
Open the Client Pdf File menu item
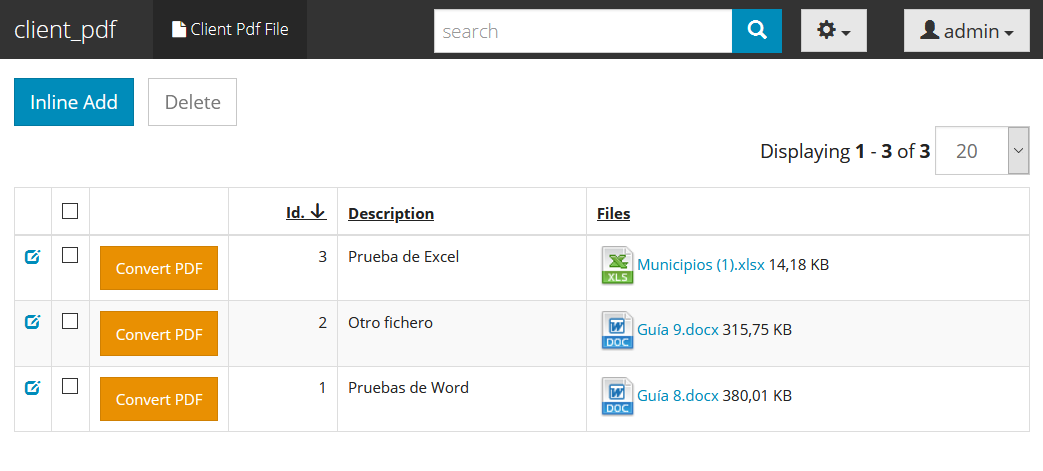point(230,29)
